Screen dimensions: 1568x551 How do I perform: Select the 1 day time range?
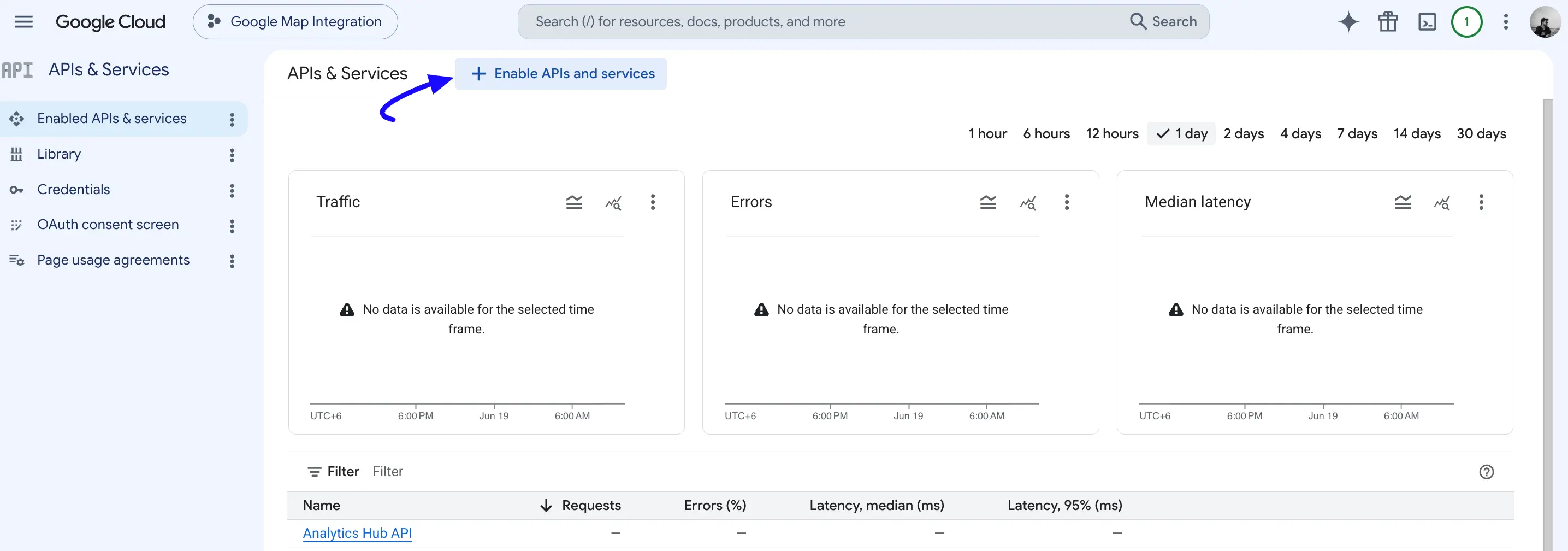tap(1181, 133)
